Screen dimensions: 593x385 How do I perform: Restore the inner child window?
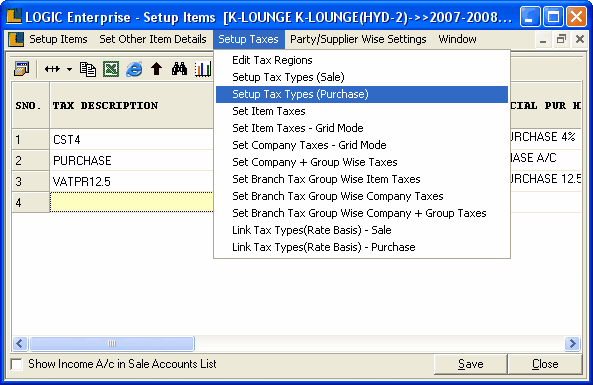click(561, 39)
